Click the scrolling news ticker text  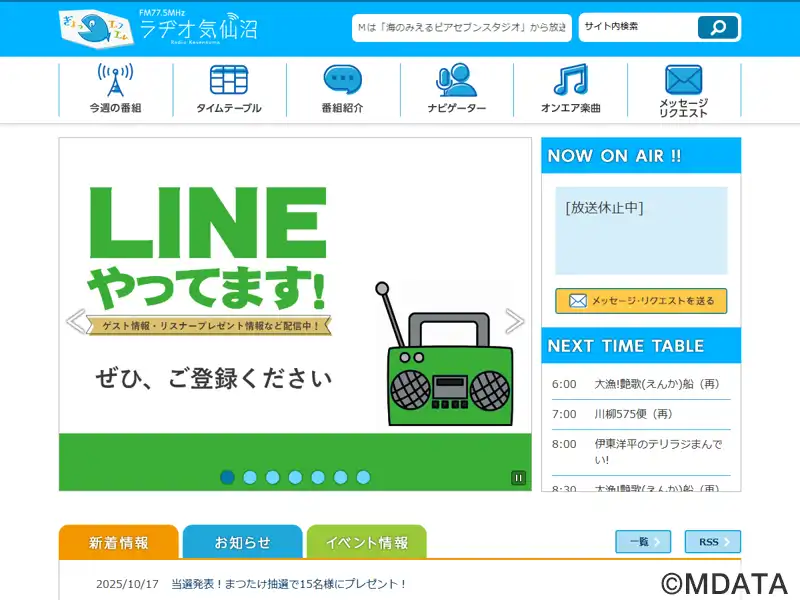click(462, 28)
